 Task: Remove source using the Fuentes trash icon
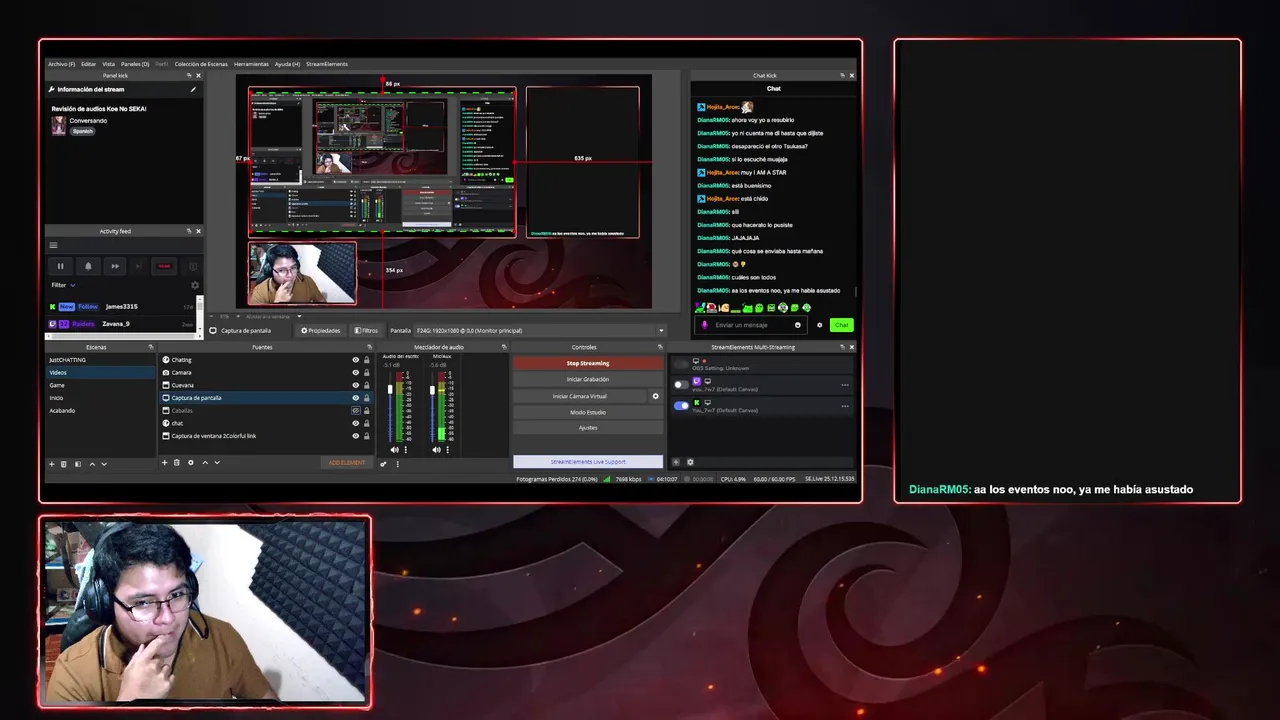(177, 462)
